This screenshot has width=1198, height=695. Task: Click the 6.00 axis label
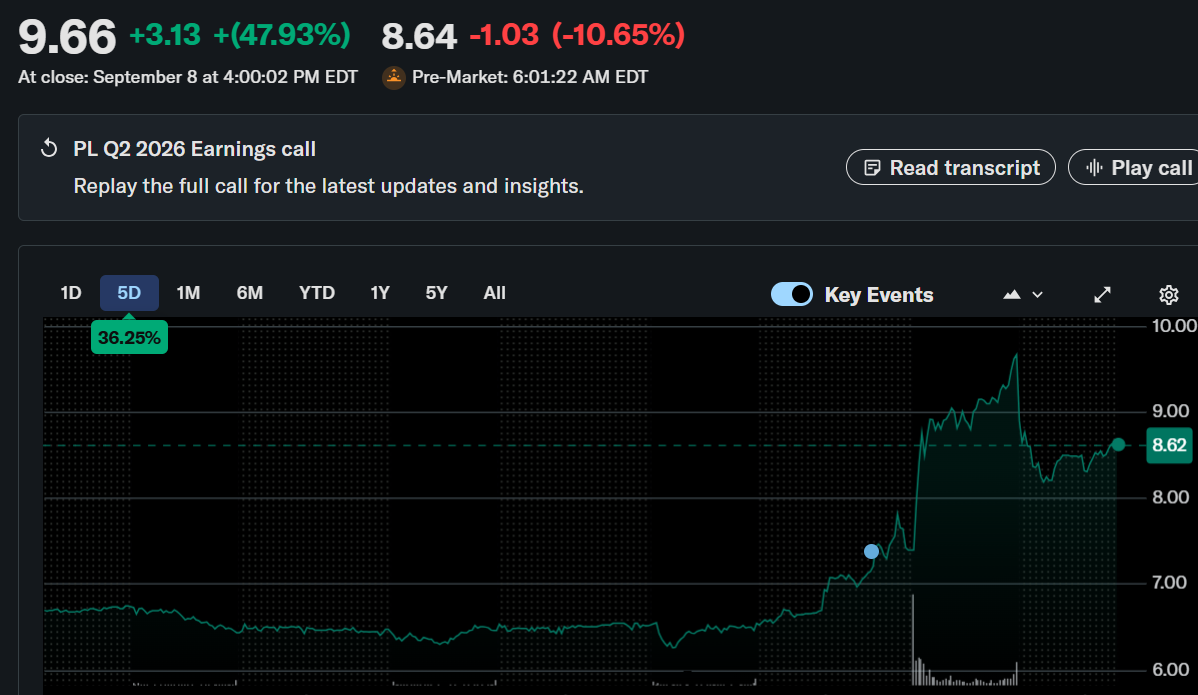coord(1170,670)
